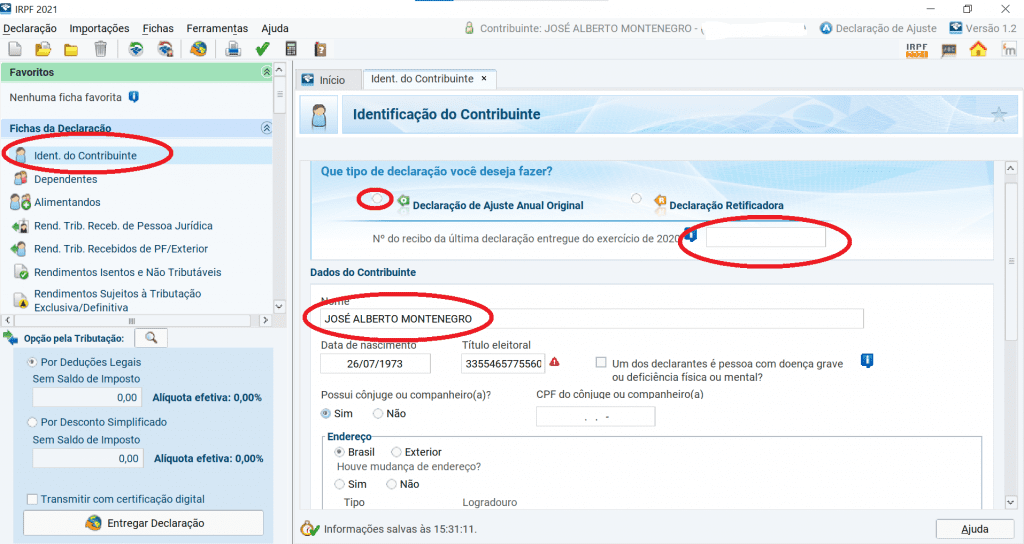This screenshot has height=544, width=1024.
Task: Select Declaração de Ajuste Anual Original radio
Action: (x=377, y=198)
